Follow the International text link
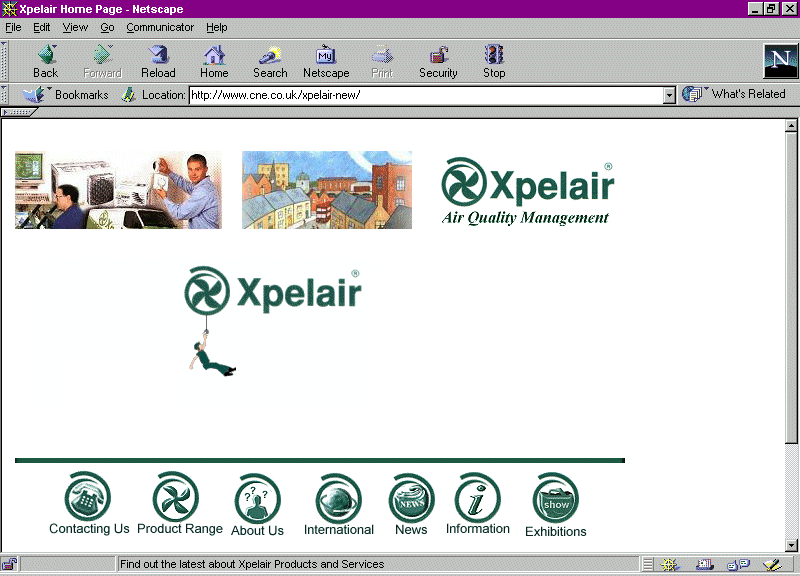The image size is (800, 576). [x=339, y=530]
